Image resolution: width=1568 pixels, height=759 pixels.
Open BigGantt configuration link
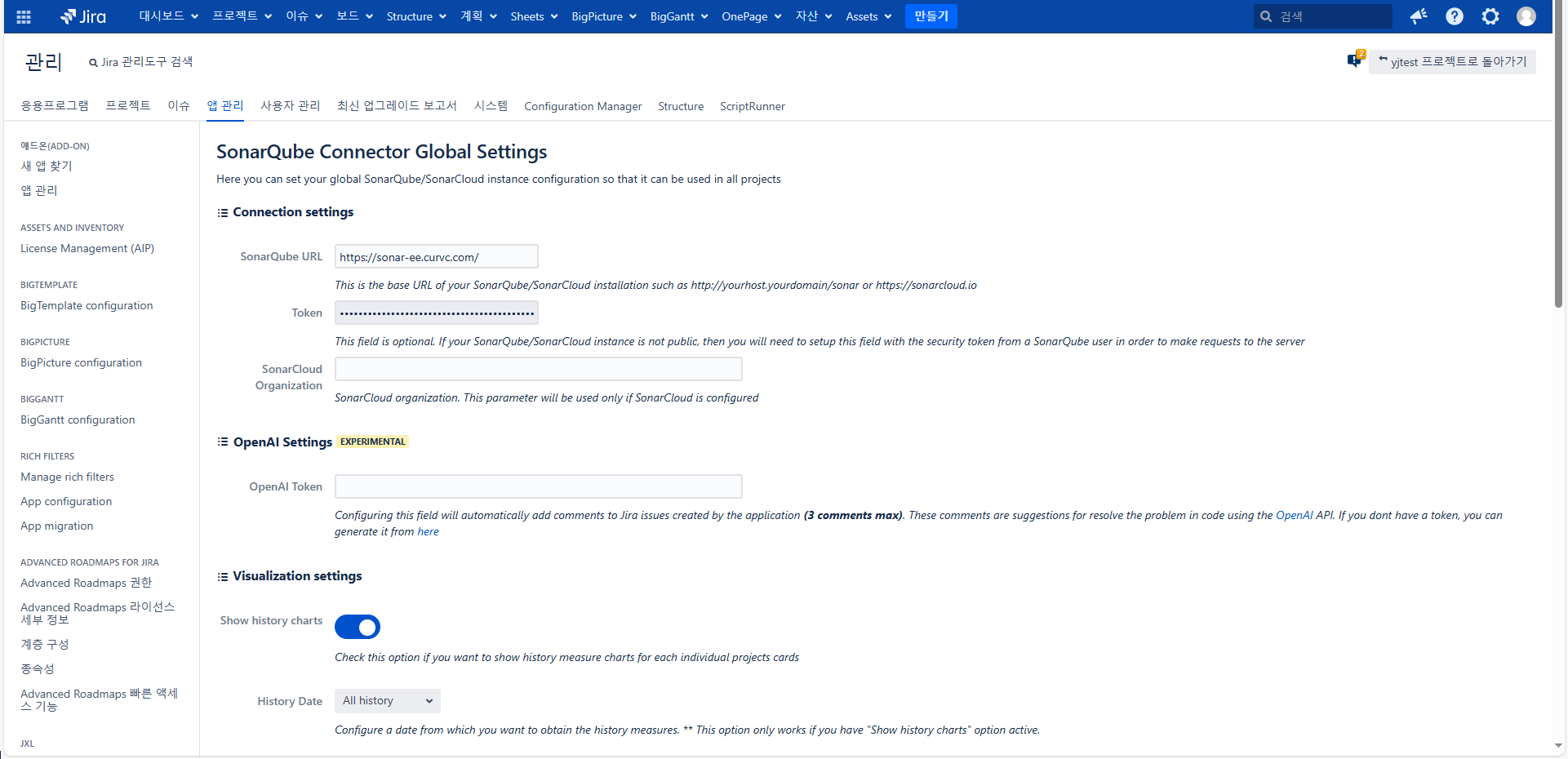point(78,419)
